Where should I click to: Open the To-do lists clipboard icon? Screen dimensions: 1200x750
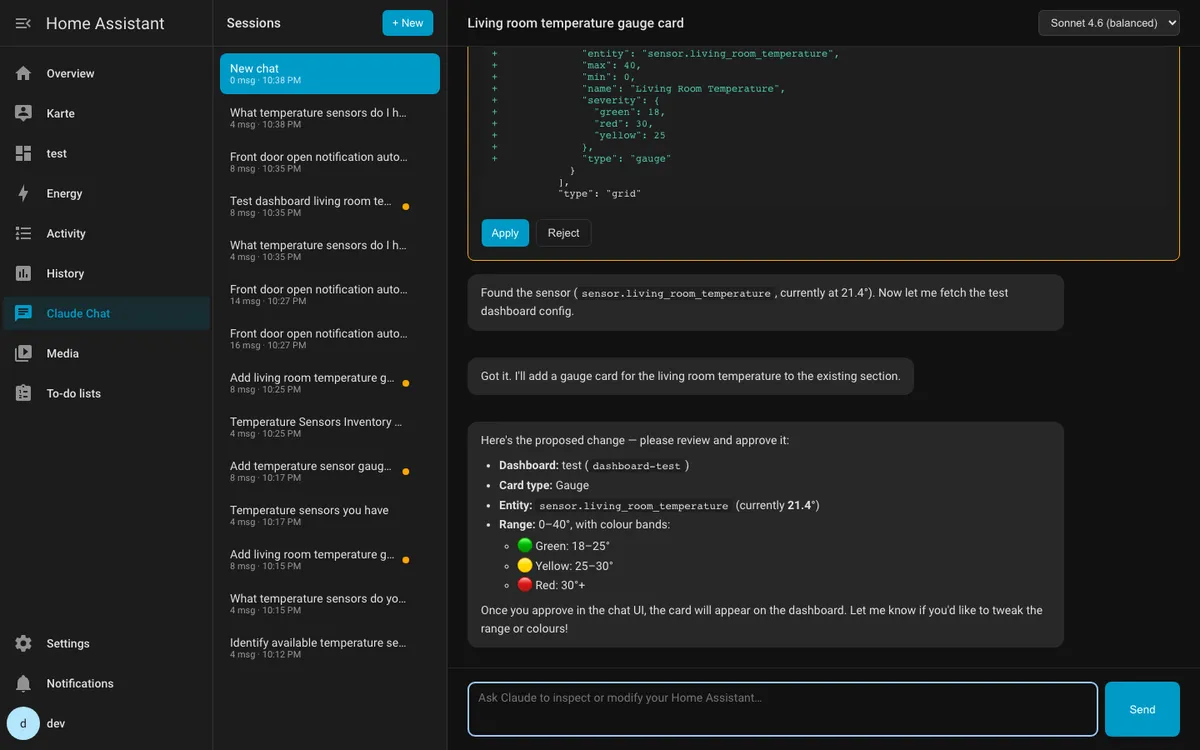24,393
